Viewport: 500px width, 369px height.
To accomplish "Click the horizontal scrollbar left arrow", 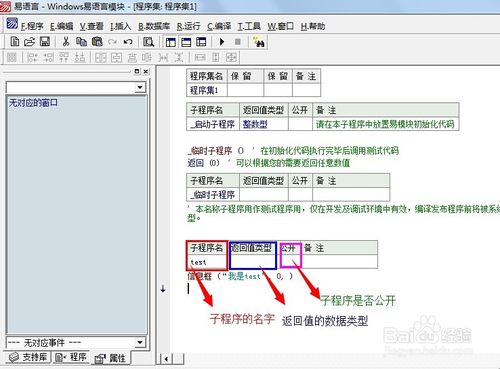I will [x=166, y=359].
